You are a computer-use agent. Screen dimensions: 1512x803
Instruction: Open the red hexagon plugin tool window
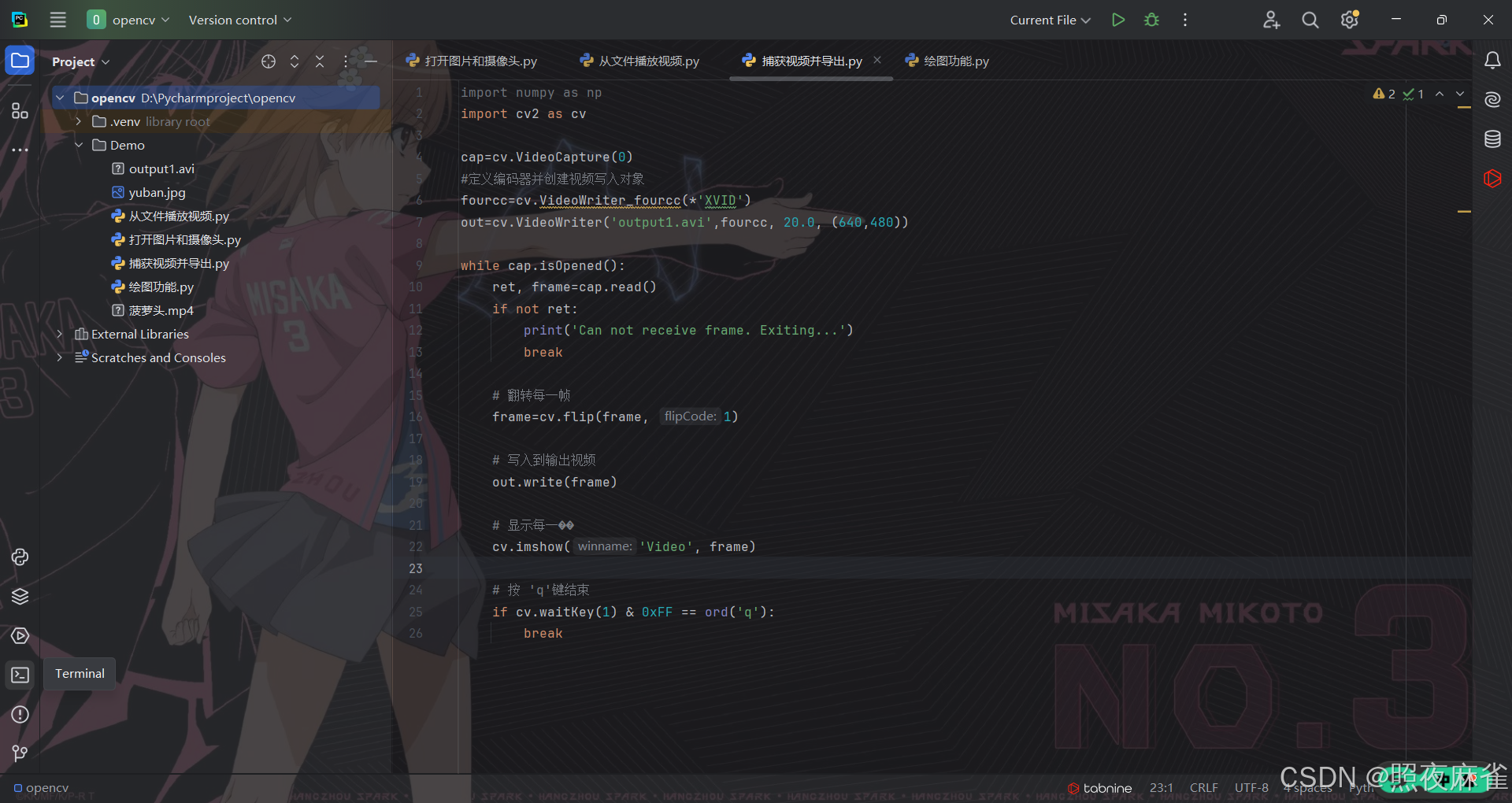(x=1492, y=179)
